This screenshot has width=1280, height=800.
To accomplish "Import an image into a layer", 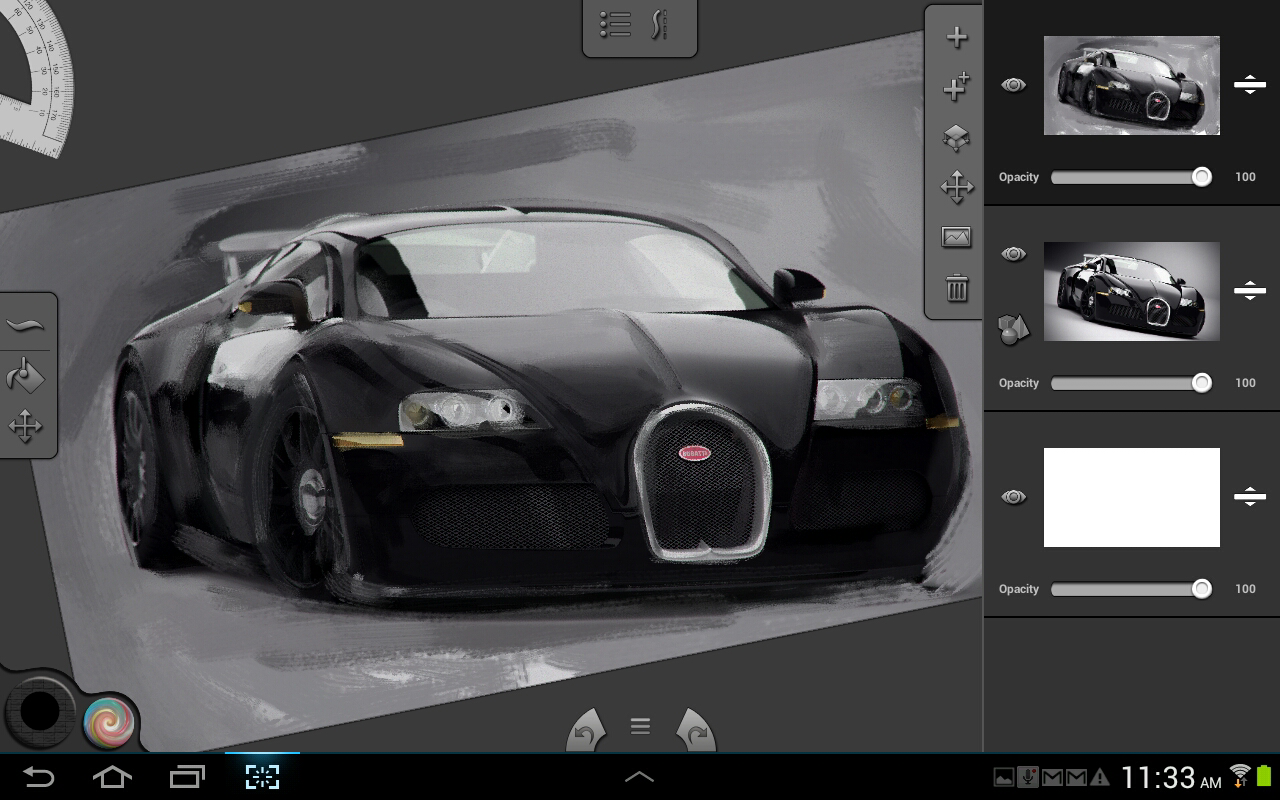I will coord(956,237).
